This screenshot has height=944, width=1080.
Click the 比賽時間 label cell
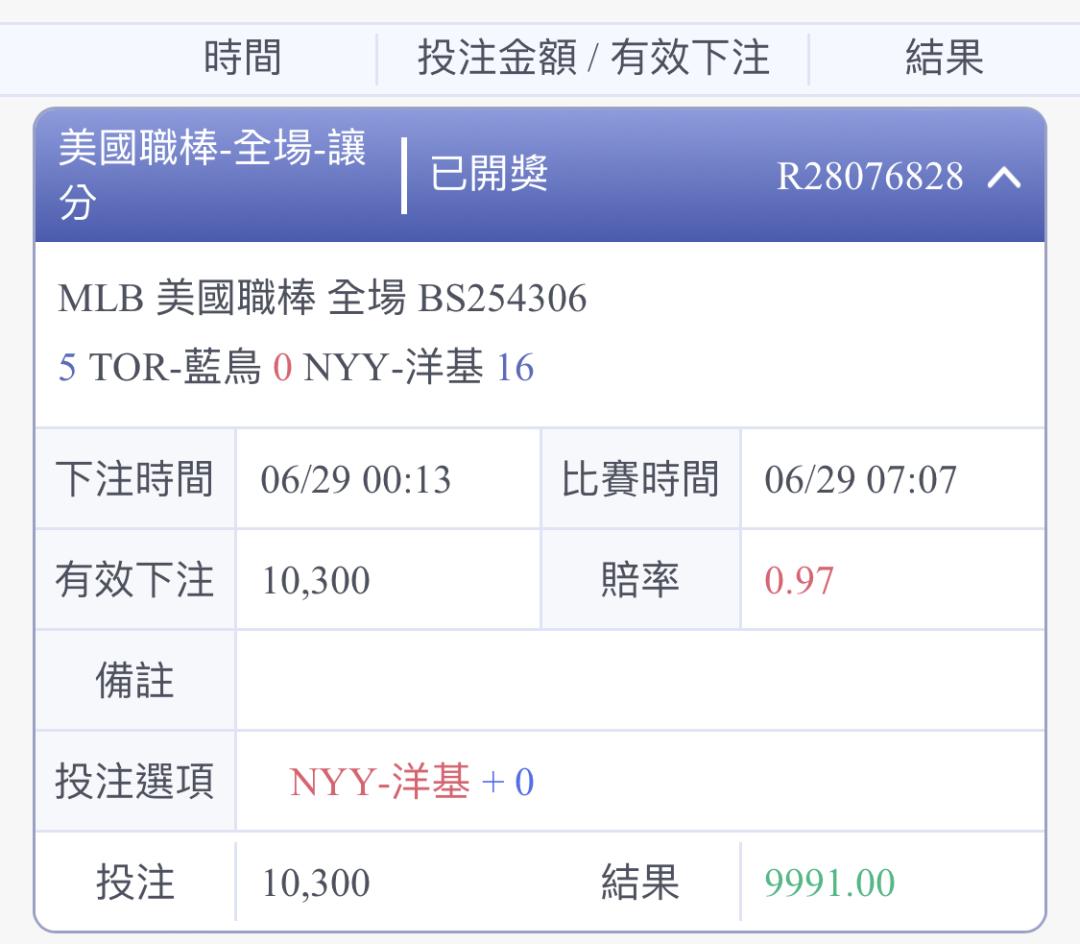[x=641, y=479]
